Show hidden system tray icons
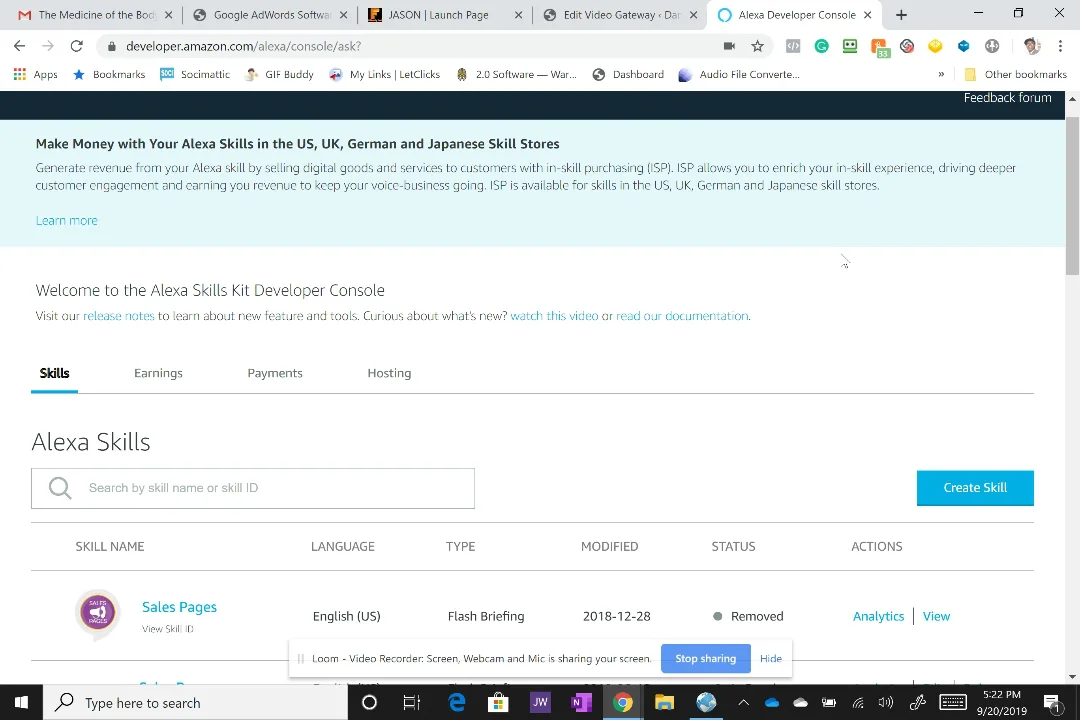Screen dimensions: 1080x720 click(x=743, y=703)
